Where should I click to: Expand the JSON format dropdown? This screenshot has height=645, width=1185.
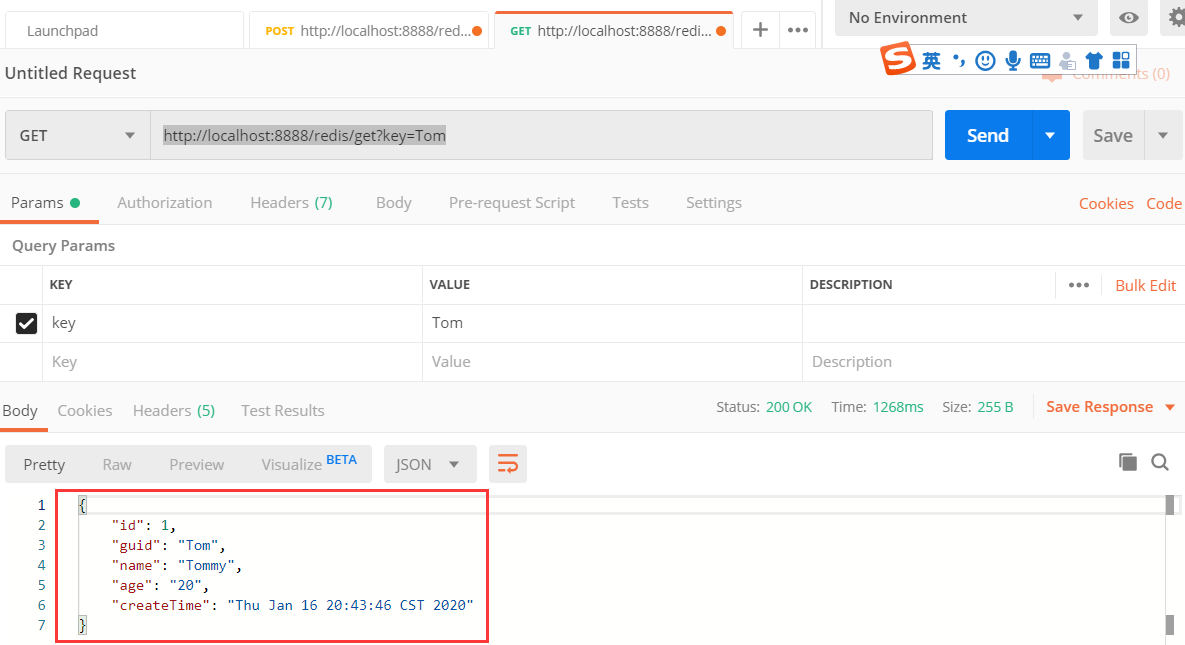coord(429,464)
